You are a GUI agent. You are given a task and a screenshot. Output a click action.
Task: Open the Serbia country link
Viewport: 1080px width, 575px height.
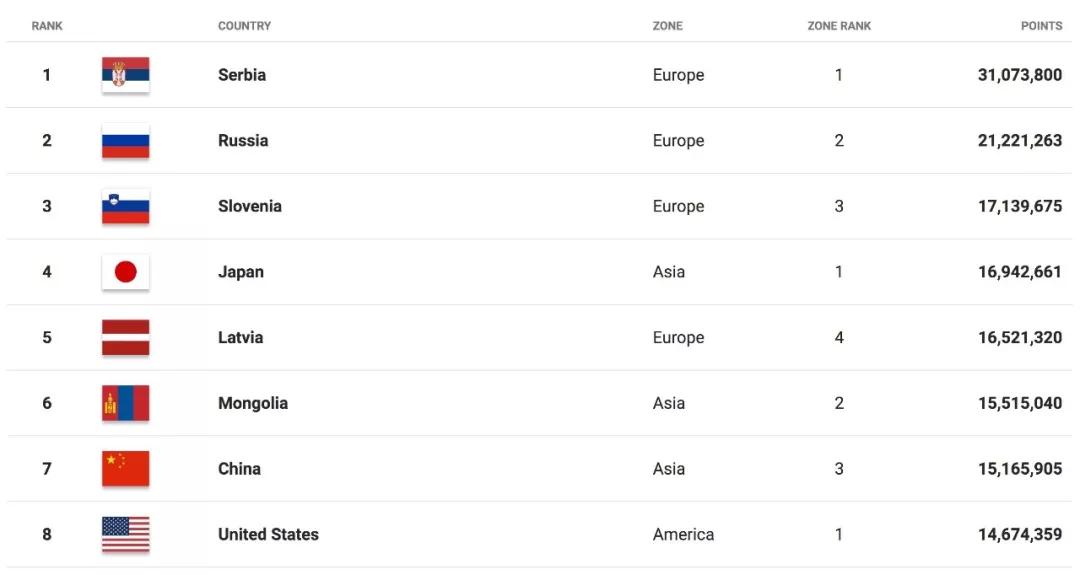pos(242,75)
